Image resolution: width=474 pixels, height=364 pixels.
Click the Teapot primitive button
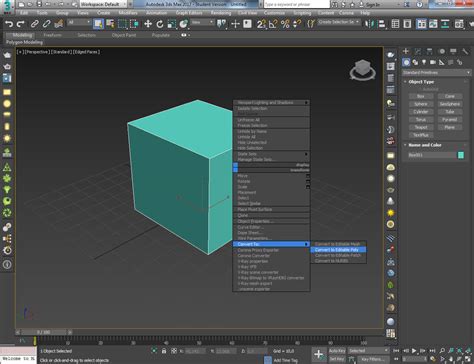point(421,127)
